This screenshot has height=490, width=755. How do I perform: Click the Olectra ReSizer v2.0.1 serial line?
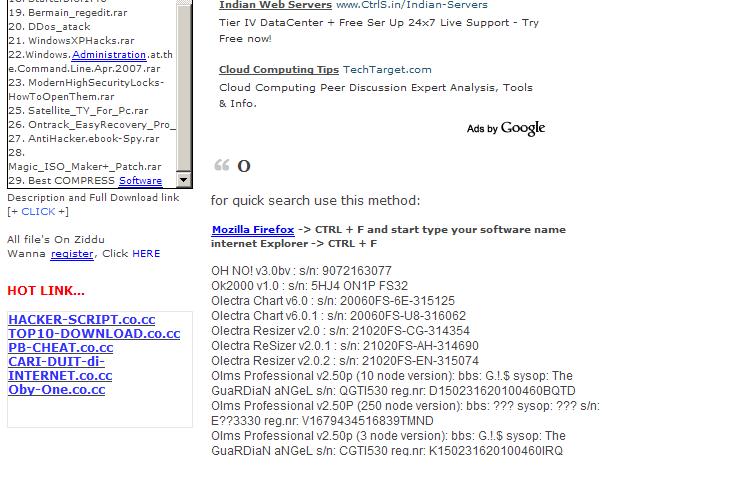point(345,346)
